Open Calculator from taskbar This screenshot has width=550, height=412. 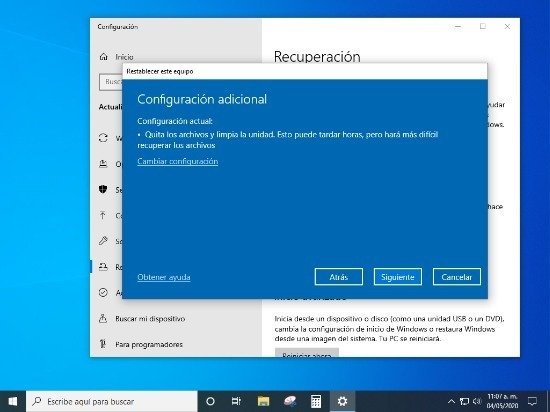point(316,401)
